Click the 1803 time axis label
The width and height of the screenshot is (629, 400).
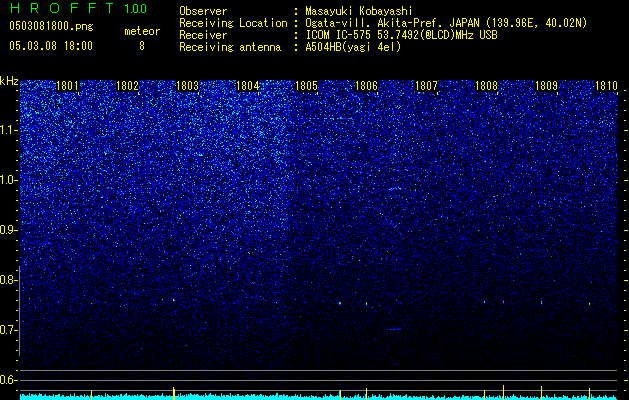(x=187, y=86)
